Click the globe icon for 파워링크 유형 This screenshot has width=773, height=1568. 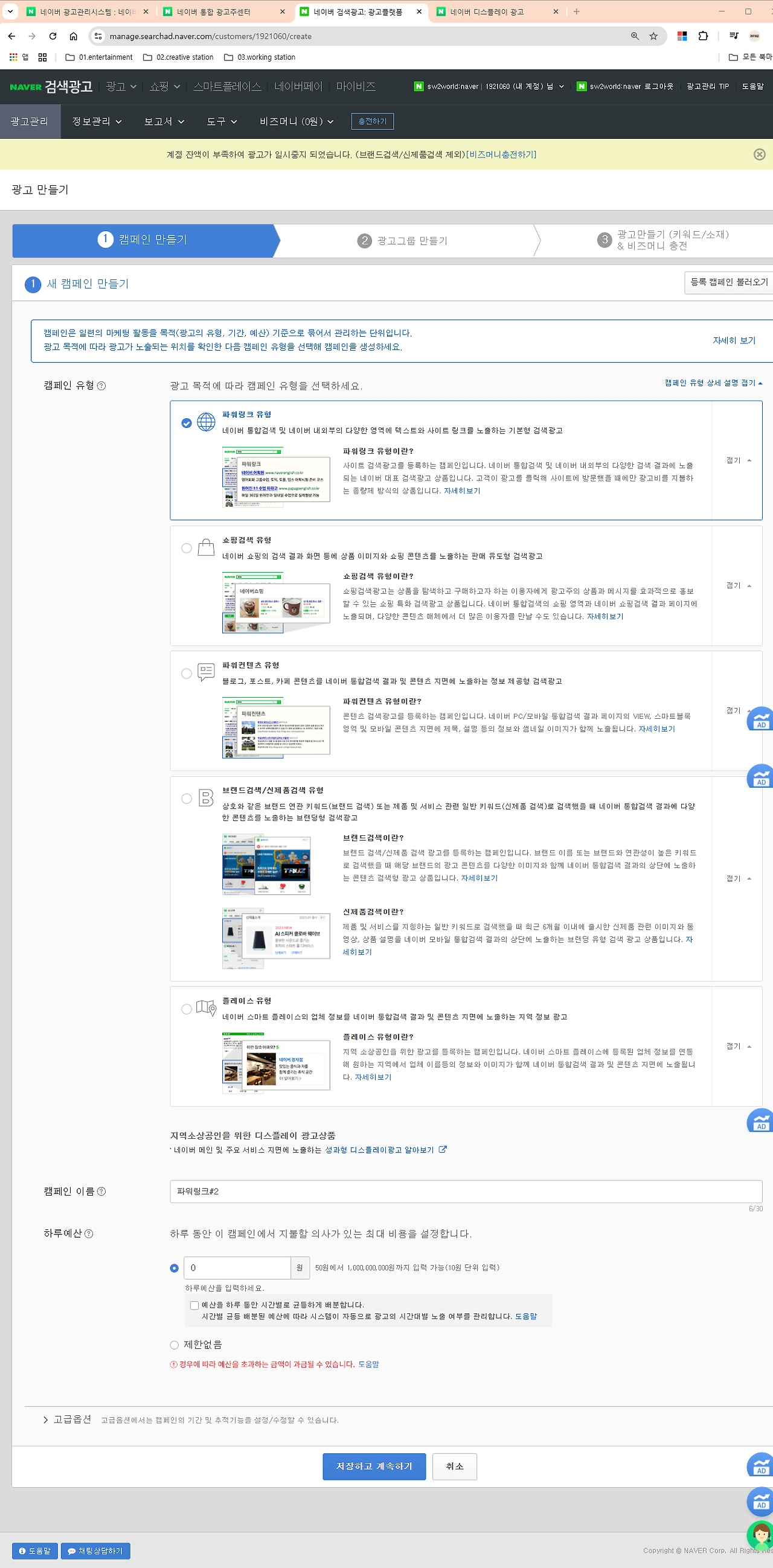[206, 422]
